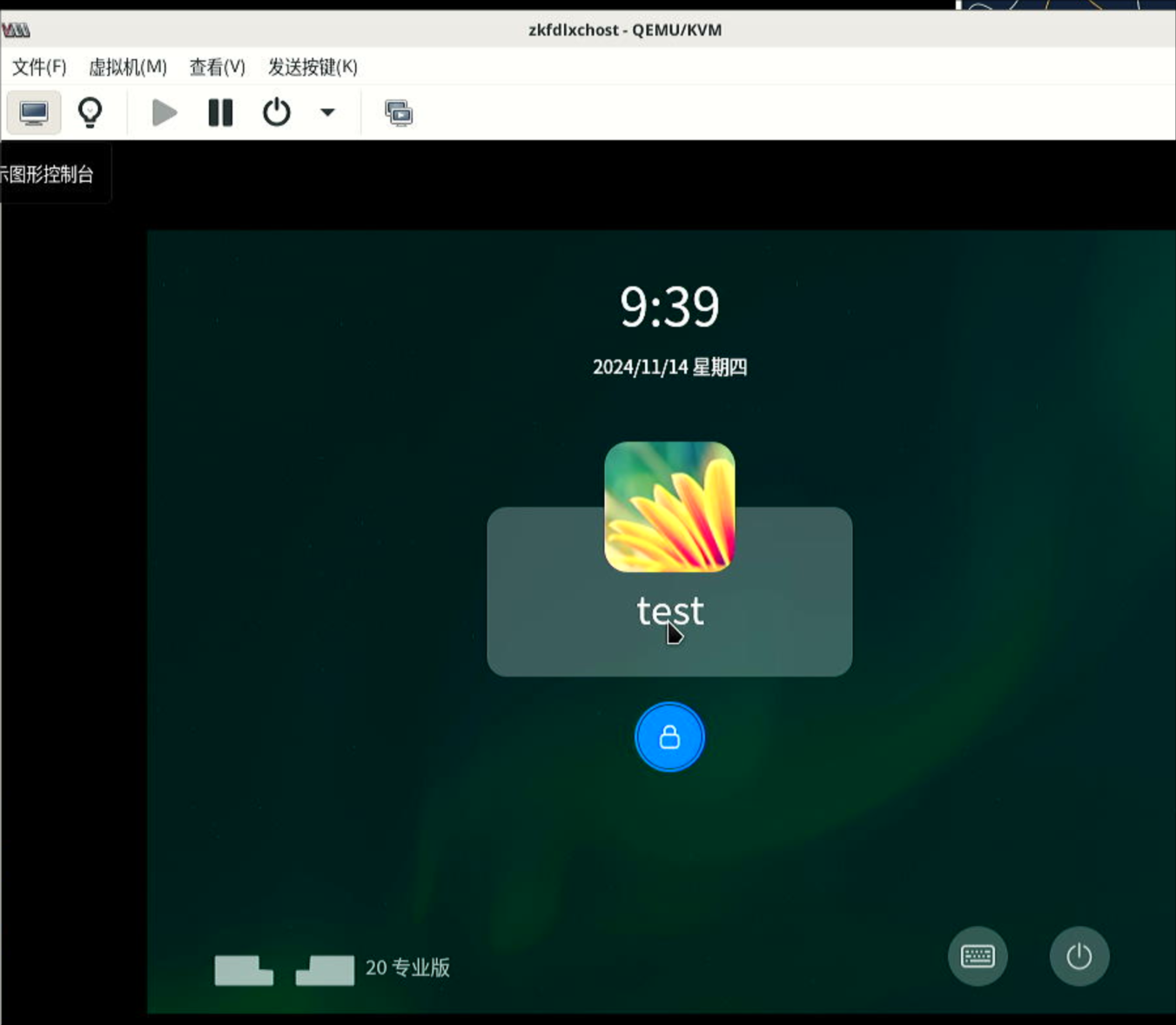This screenshot has height=1025, width=1176.
Task: Open the 查看(V) menu
Action: pos(218,67)
